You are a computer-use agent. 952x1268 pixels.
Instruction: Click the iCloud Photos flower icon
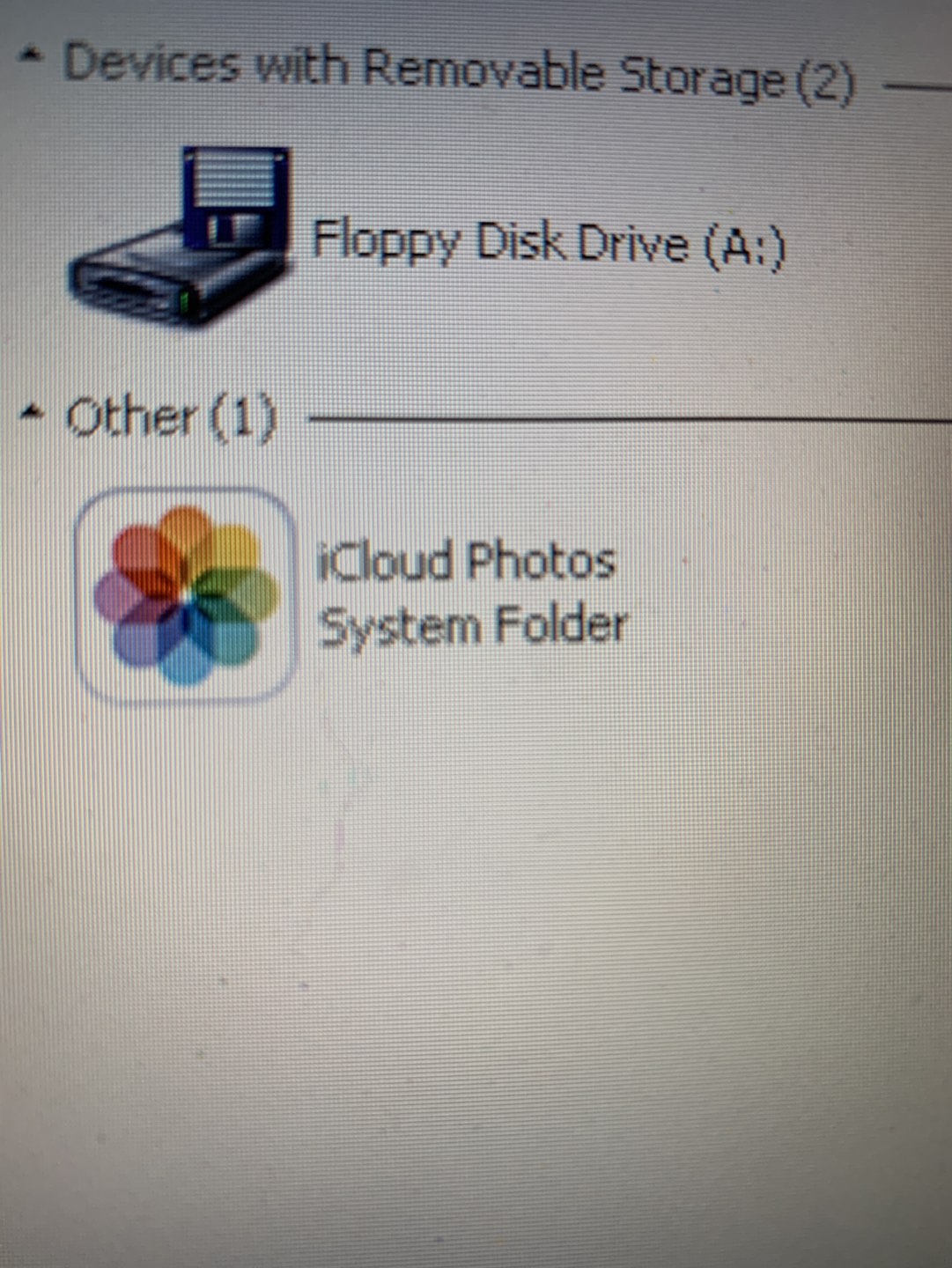pyautogui.click(x=184, y=595)
